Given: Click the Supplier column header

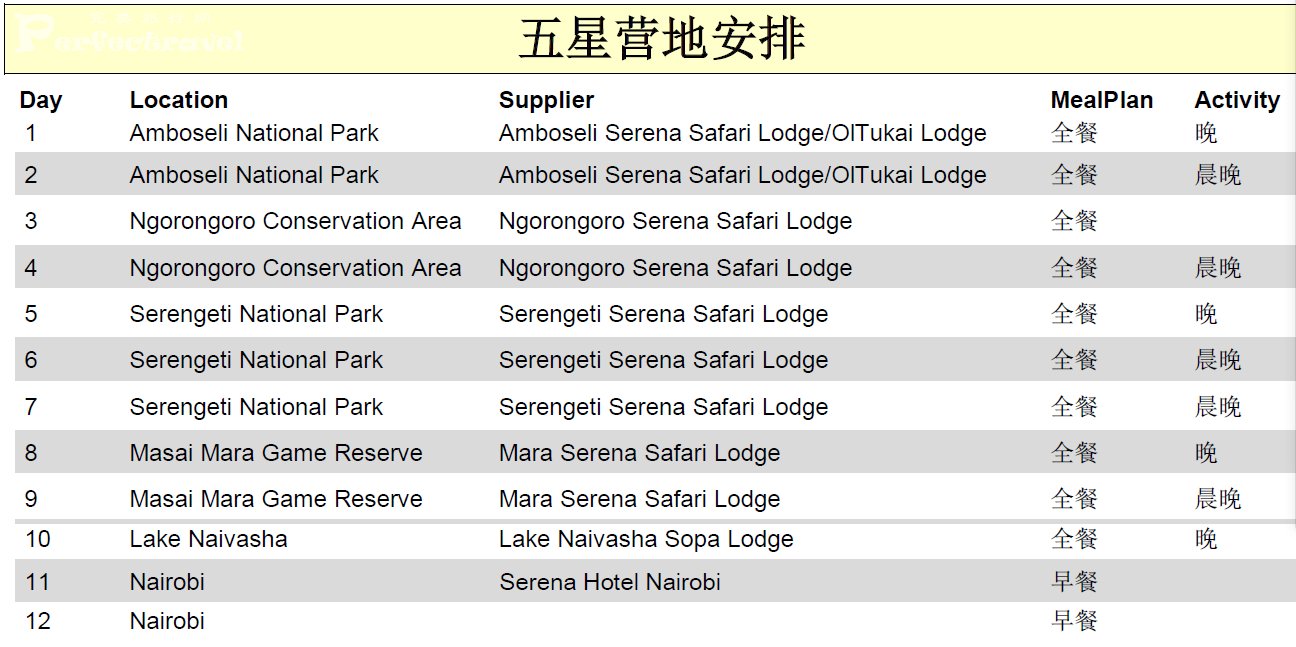Looking at the screenshot, I should [547, 100].
